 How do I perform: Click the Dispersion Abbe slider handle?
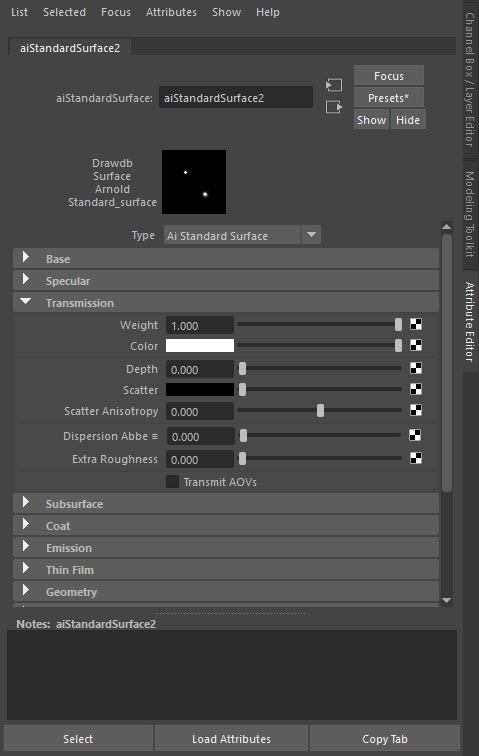tap(244, 435)
